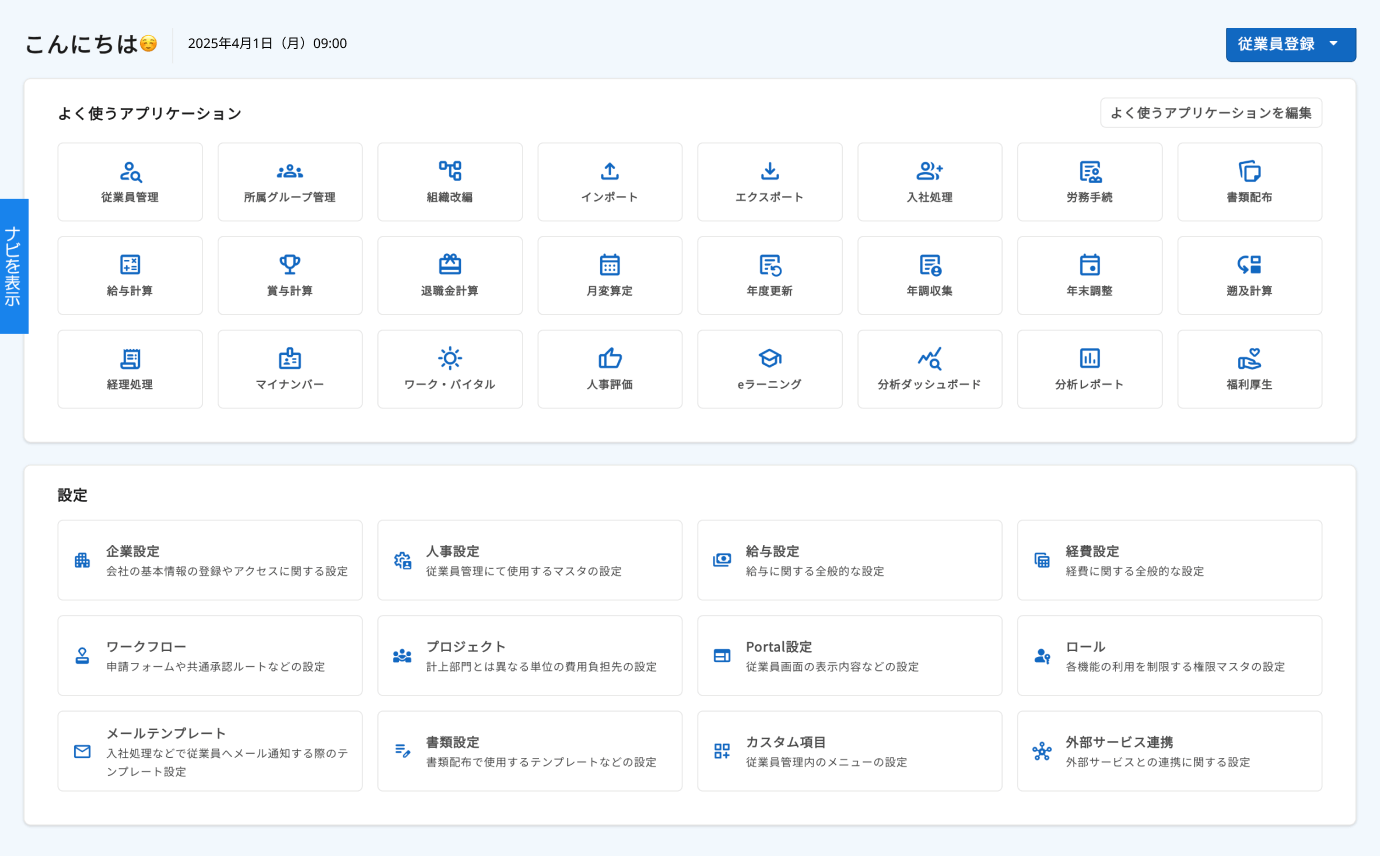Open the インポート upload icon
Image resolution: width=1380 pixels, height=856 pixels.
tap(610, 172)
